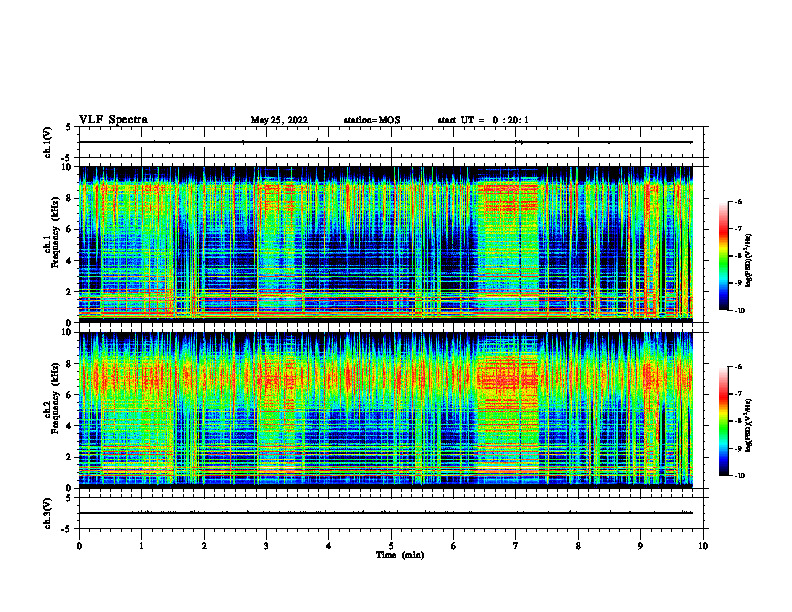Click time axis tick label "3"
This screenshot has height=612, width=792.
click(x=266, y=546)
